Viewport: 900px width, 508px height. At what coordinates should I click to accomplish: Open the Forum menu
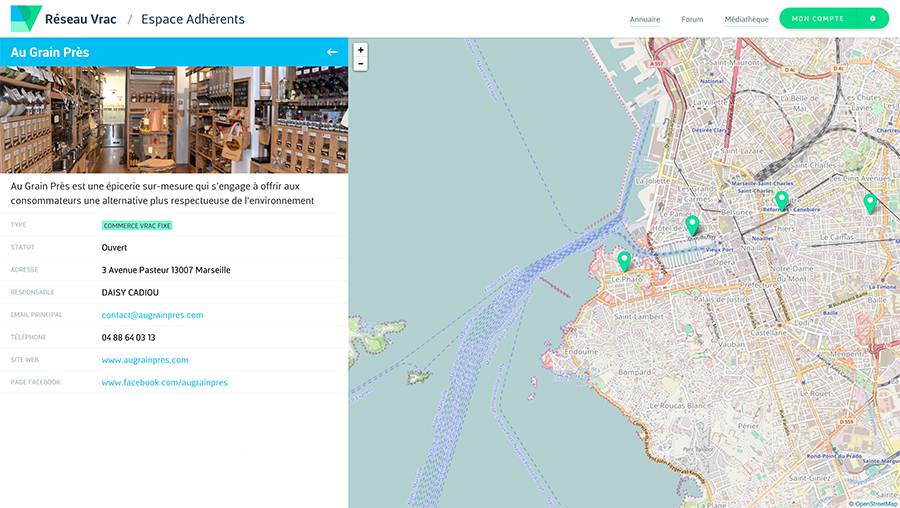[692, 20]
